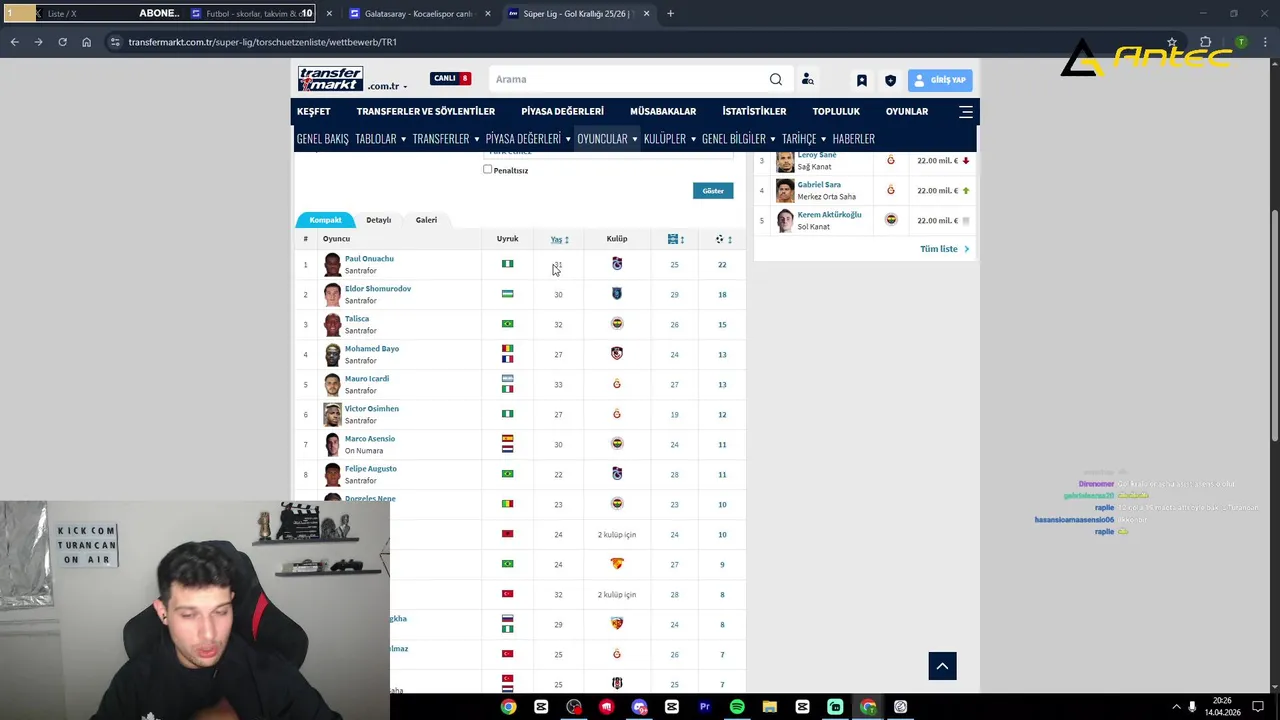Open Spotify from the taskbar
Image resolution: width=1280 pixels, height=720 pixels.
(x=737, y=707)
